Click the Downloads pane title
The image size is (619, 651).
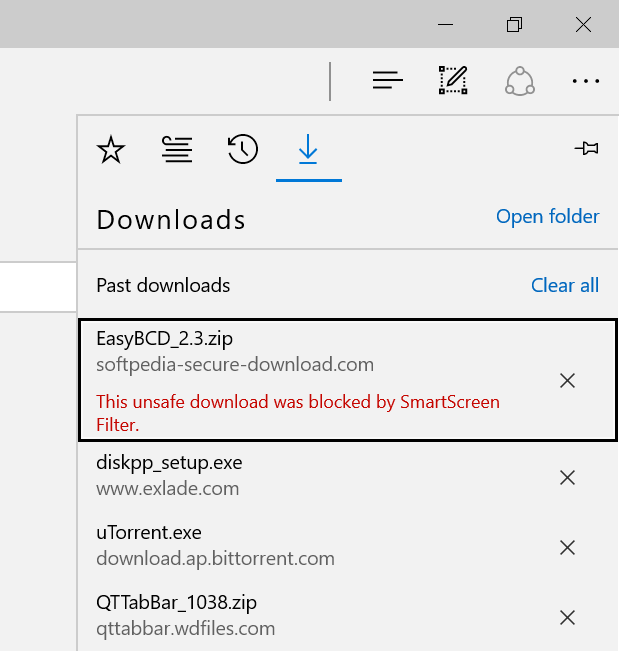point(171,219)
